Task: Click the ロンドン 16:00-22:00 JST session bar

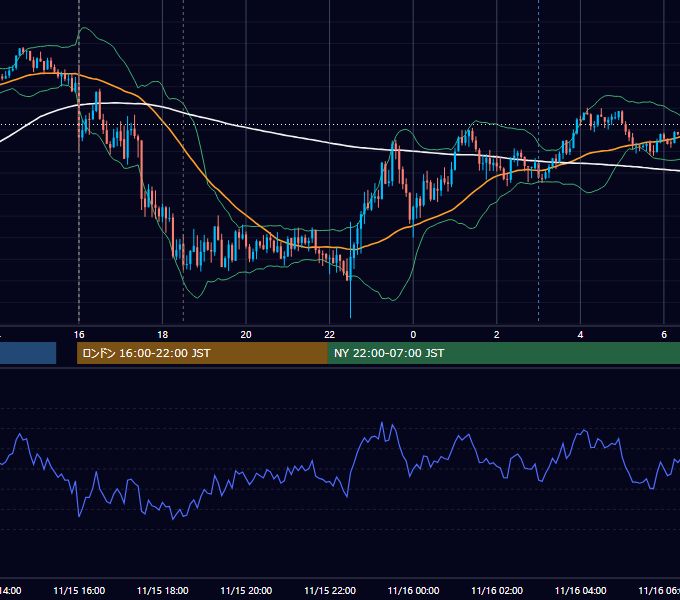Action: [x=202, y=353]
